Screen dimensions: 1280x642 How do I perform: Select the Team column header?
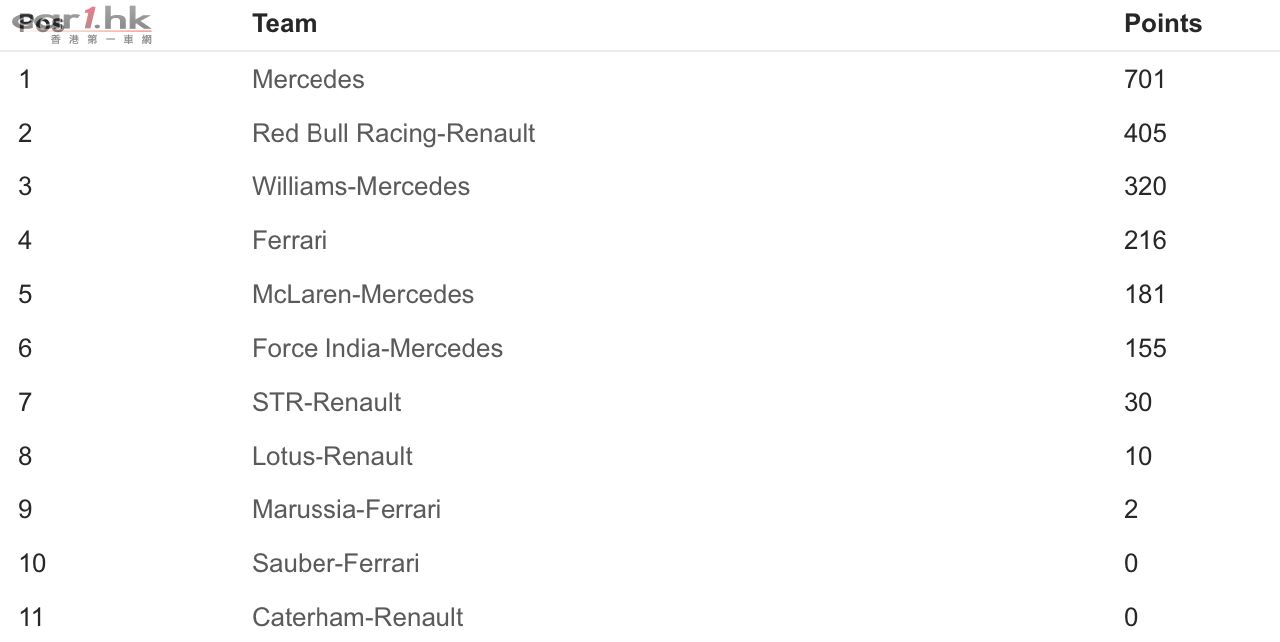coord(284,24)
